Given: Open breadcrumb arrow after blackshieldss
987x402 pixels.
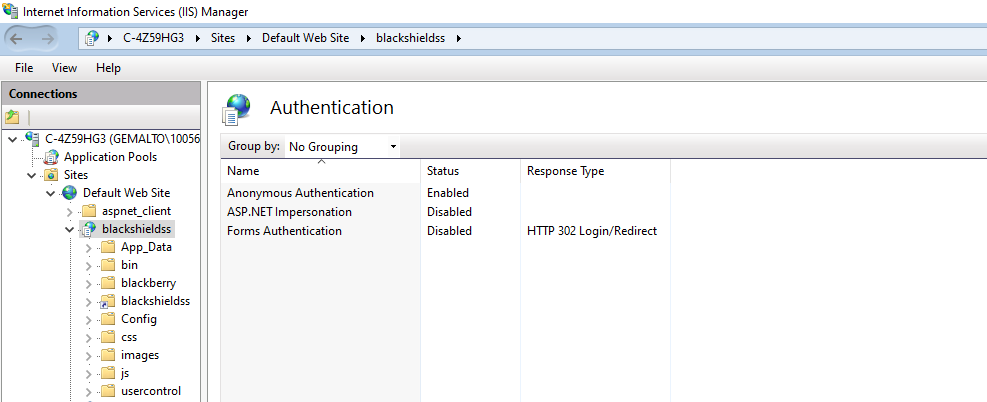Looking at the screenshot, I should (x=458, y=38).
